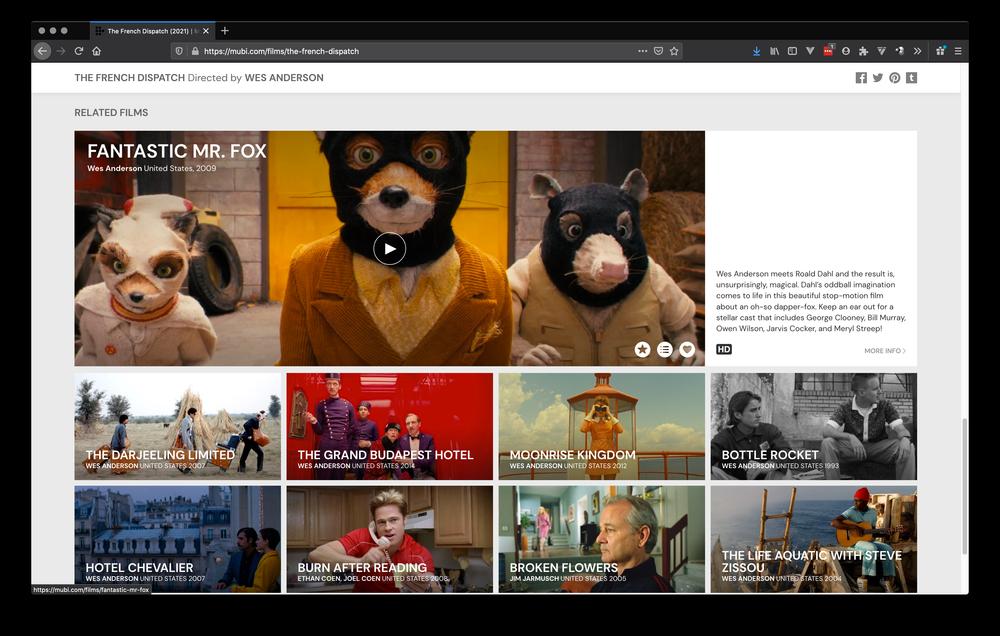This screenshot has width=1000, height=636.
Task: Open the Library bookshelf icon
Action: tap(774, 51)
